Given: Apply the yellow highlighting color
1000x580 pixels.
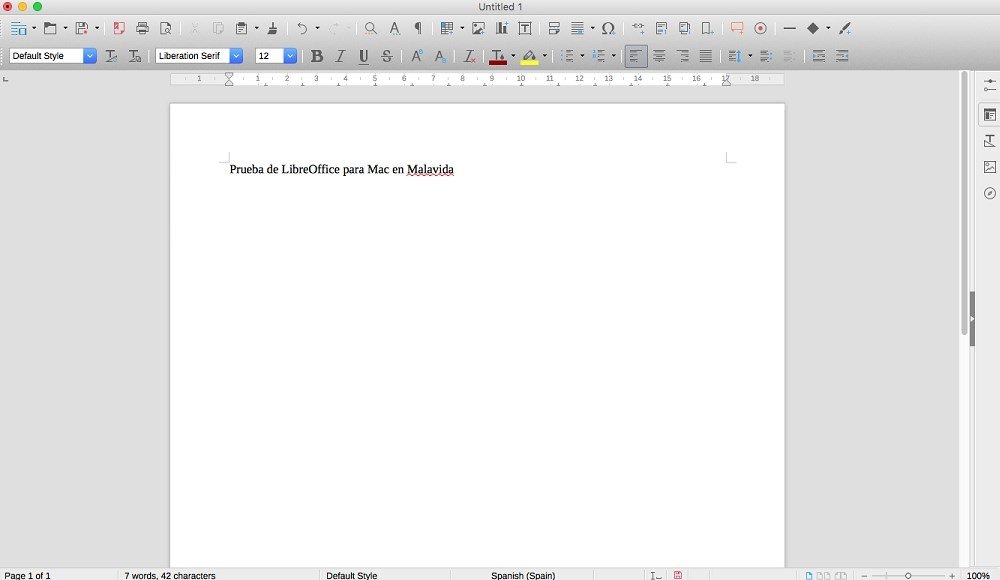Looking at the screenshot, I should click(529, 56).
